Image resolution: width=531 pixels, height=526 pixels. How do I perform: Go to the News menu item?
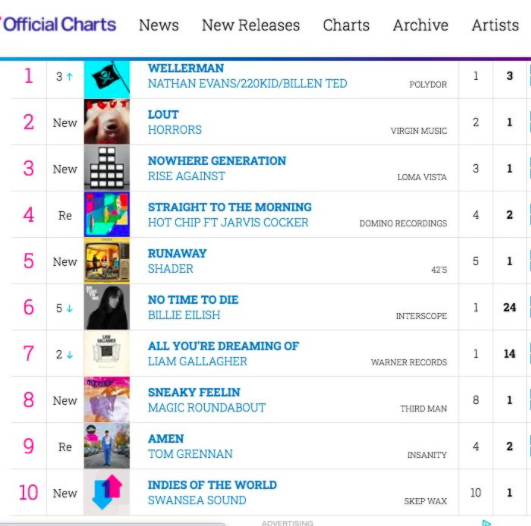(x=159, y=25)
